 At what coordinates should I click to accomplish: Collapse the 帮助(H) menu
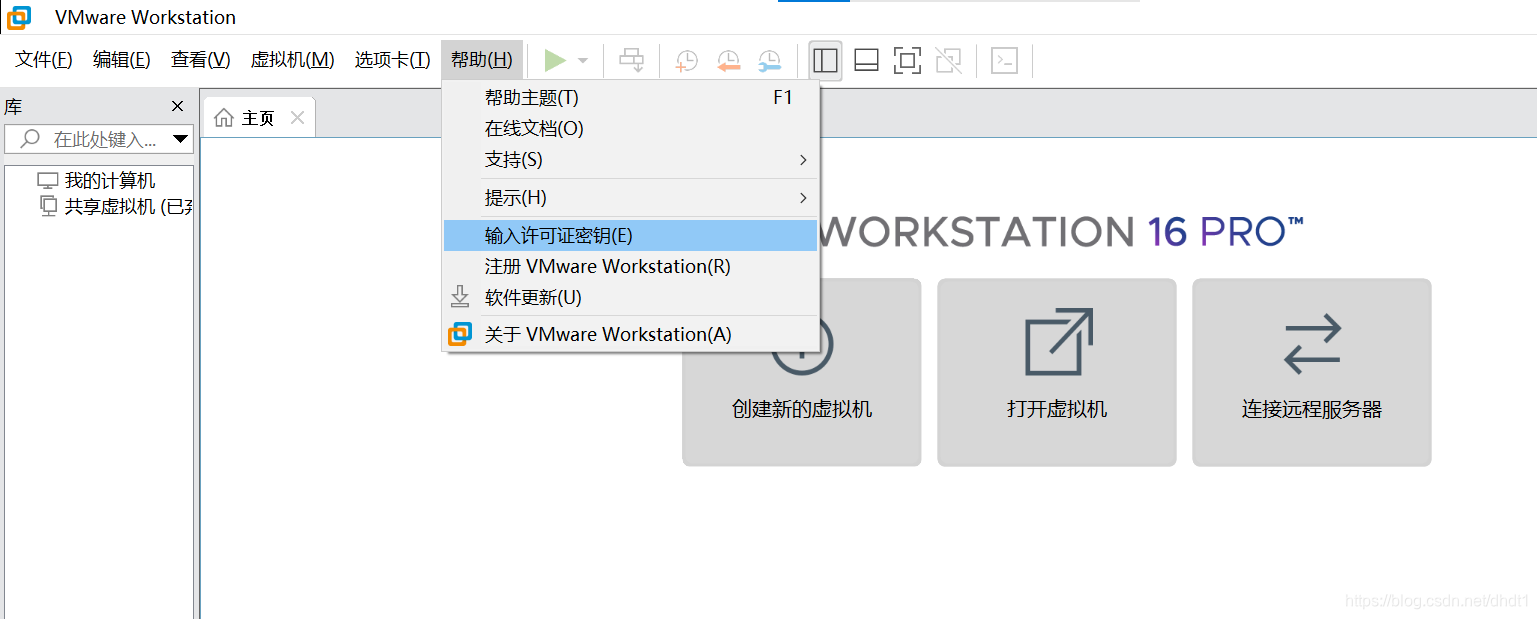(x=482, y=60)
